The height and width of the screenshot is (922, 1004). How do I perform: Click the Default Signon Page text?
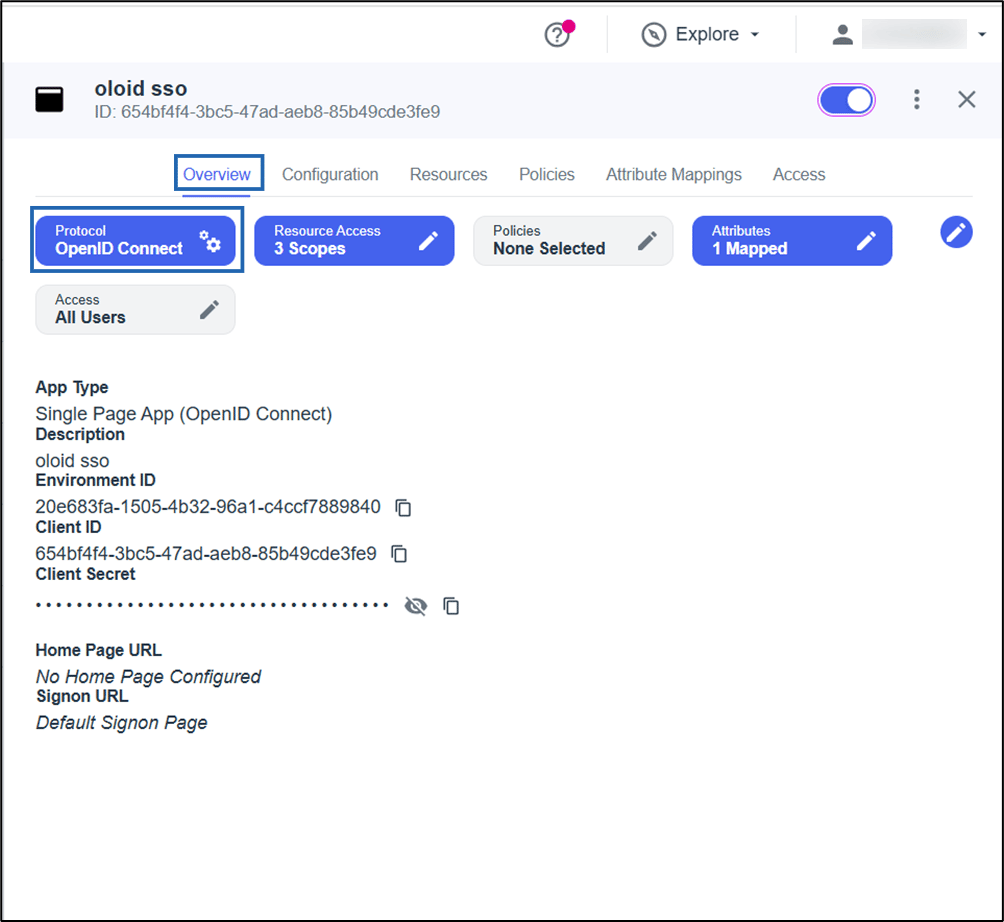(122, 723)
